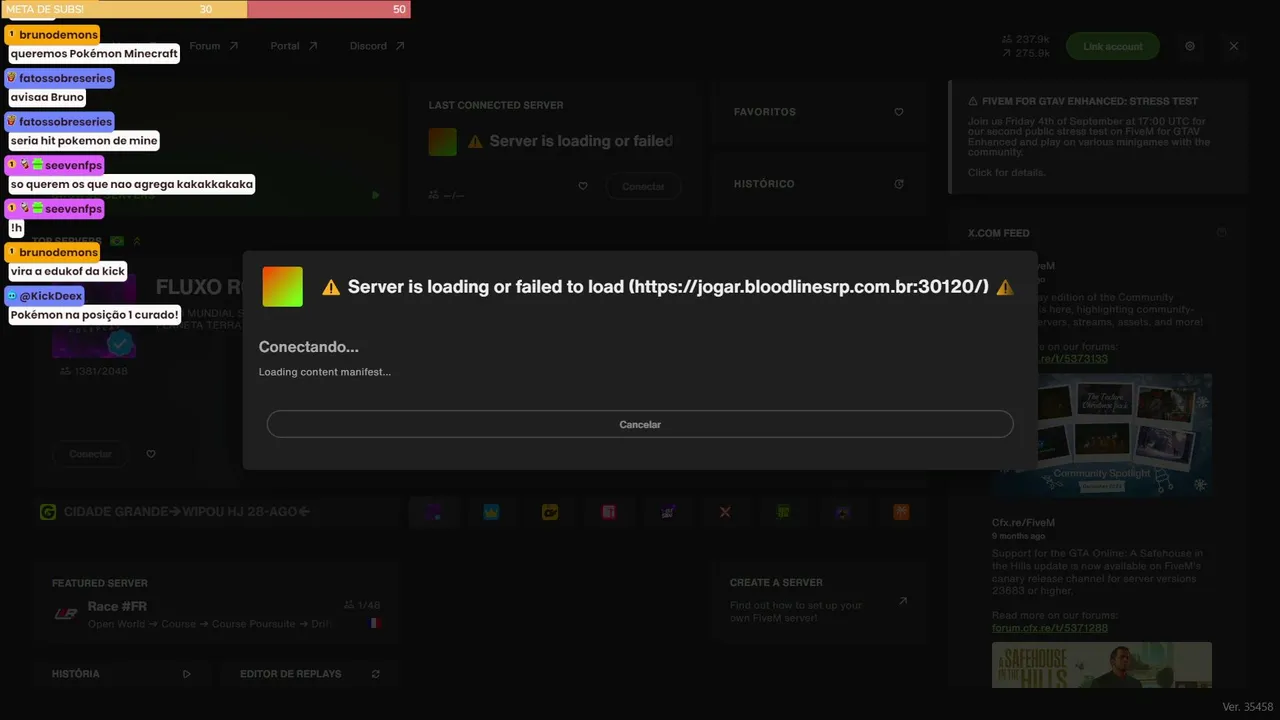Click the gradient server icon in the connecting dialog
This screenshot has width=1280, height=720.
tap(282, 287)
